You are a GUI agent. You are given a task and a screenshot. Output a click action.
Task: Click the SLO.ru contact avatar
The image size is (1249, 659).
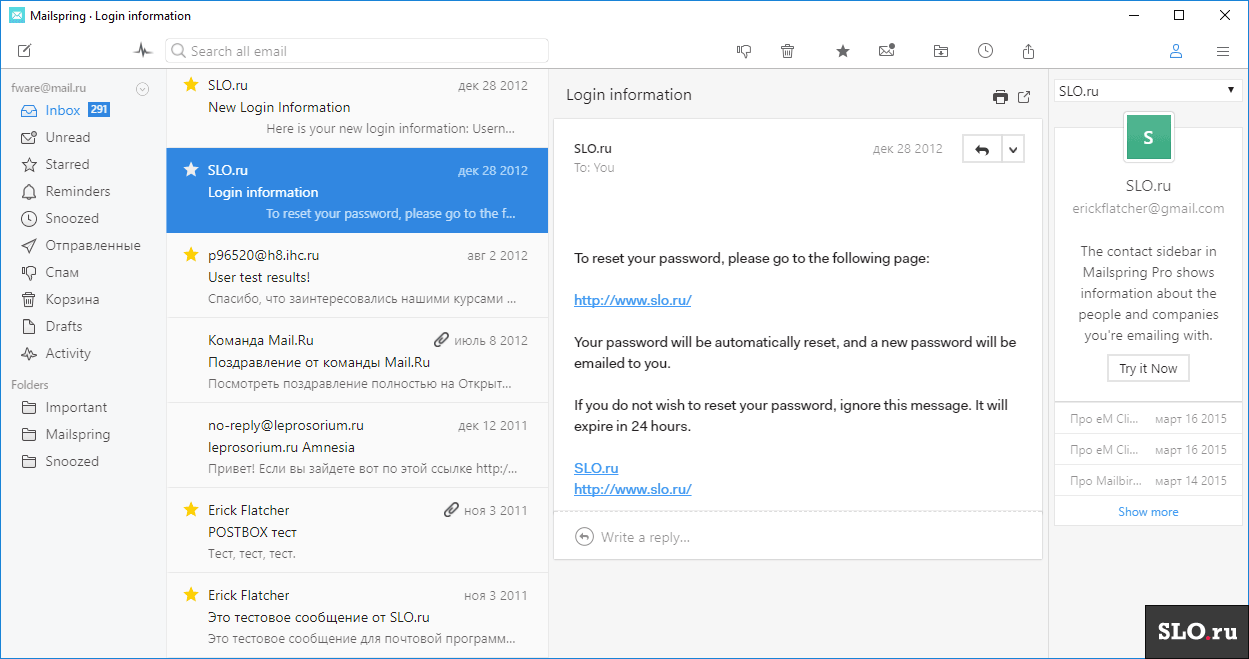click(x=1148, y=138)
